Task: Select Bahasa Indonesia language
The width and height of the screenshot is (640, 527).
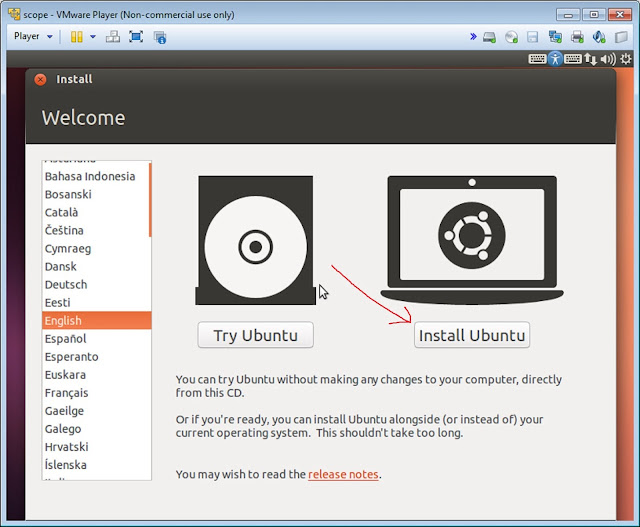Action: 96,176
